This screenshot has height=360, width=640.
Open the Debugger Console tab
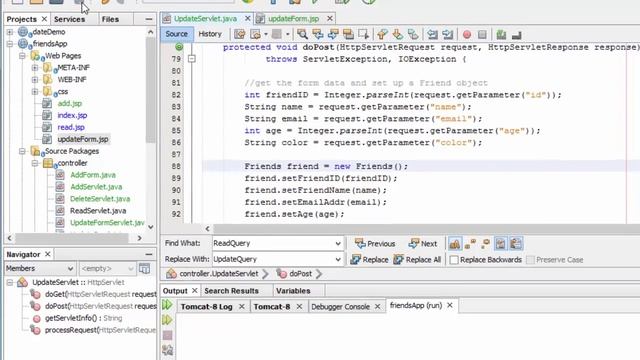click(340, 307)
